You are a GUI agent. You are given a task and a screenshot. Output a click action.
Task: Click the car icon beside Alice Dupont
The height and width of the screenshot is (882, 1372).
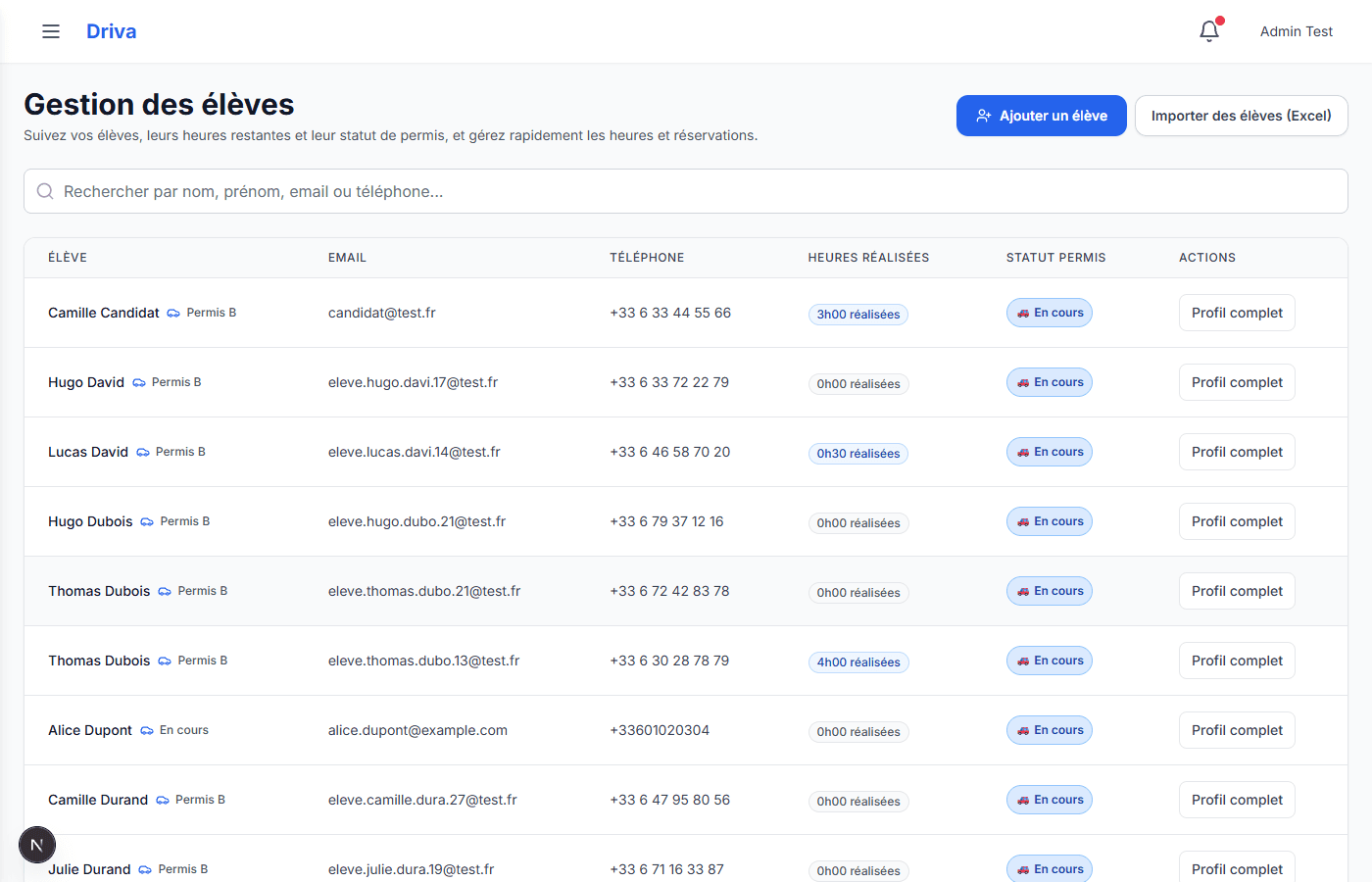[147, 731]
